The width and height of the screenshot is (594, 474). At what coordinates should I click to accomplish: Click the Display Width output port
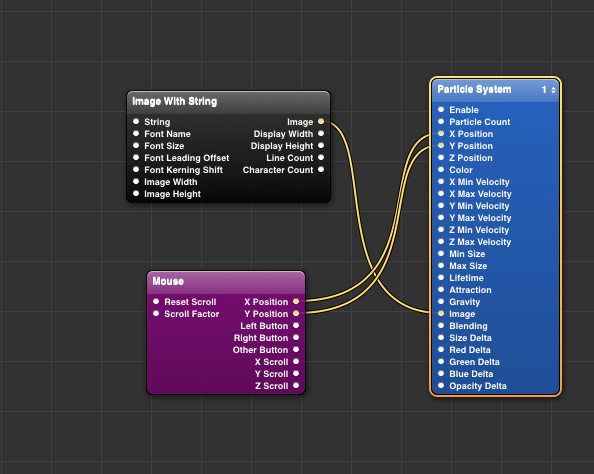[x=321, y=134]
